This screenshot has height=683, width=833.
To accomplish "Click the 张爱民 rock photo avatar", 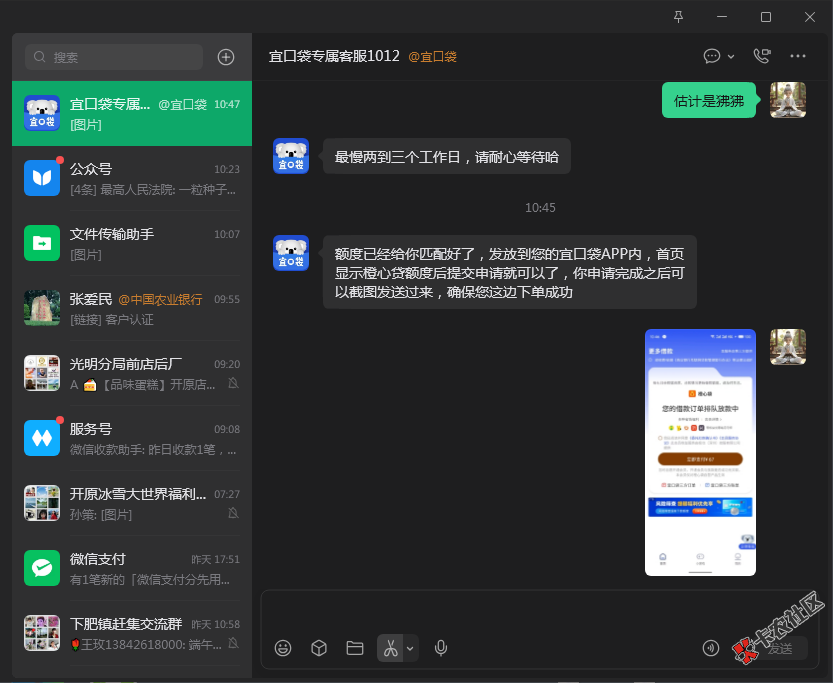I will [42, 308].
